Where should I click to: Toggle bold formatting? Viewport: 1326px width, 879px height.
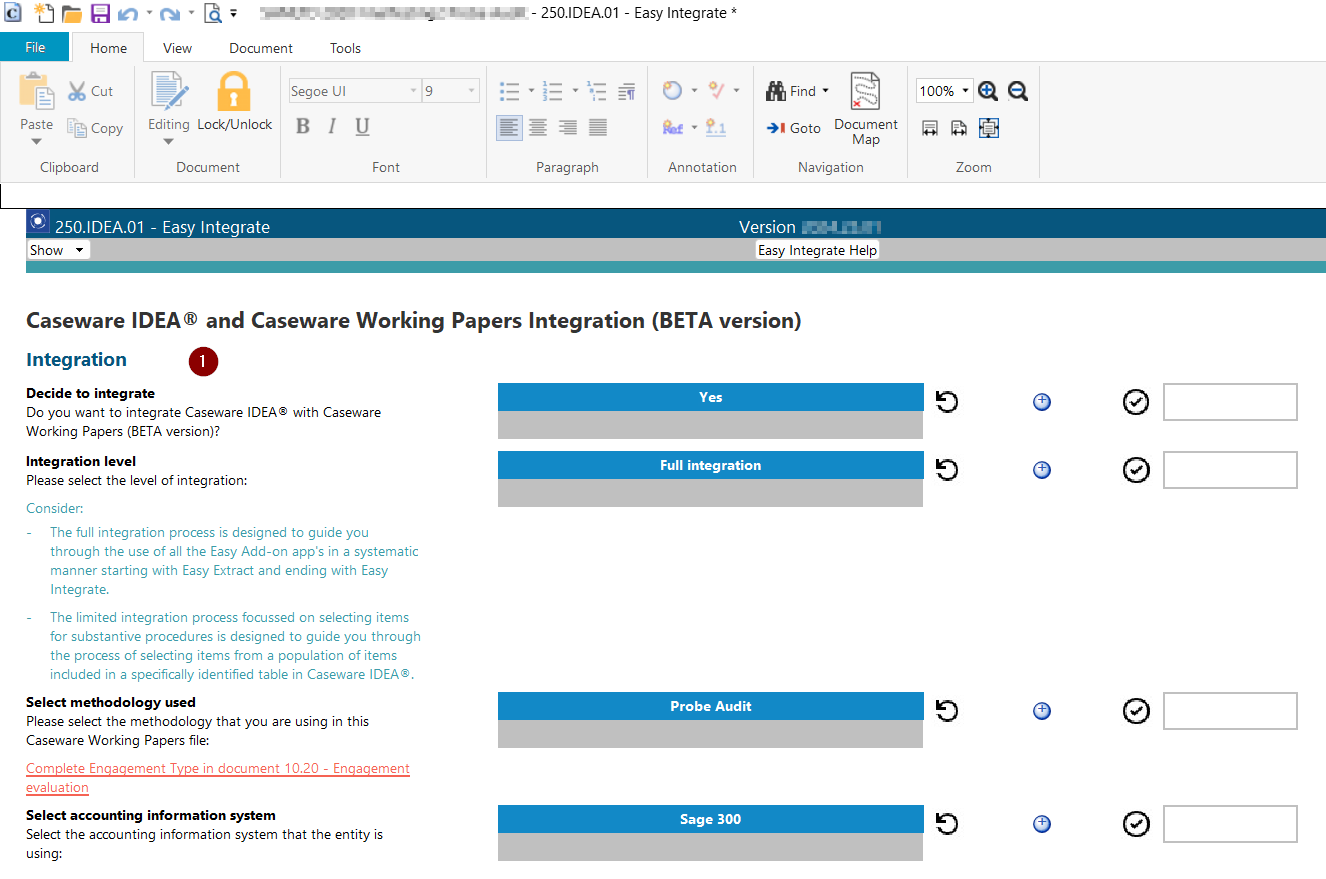303,126
